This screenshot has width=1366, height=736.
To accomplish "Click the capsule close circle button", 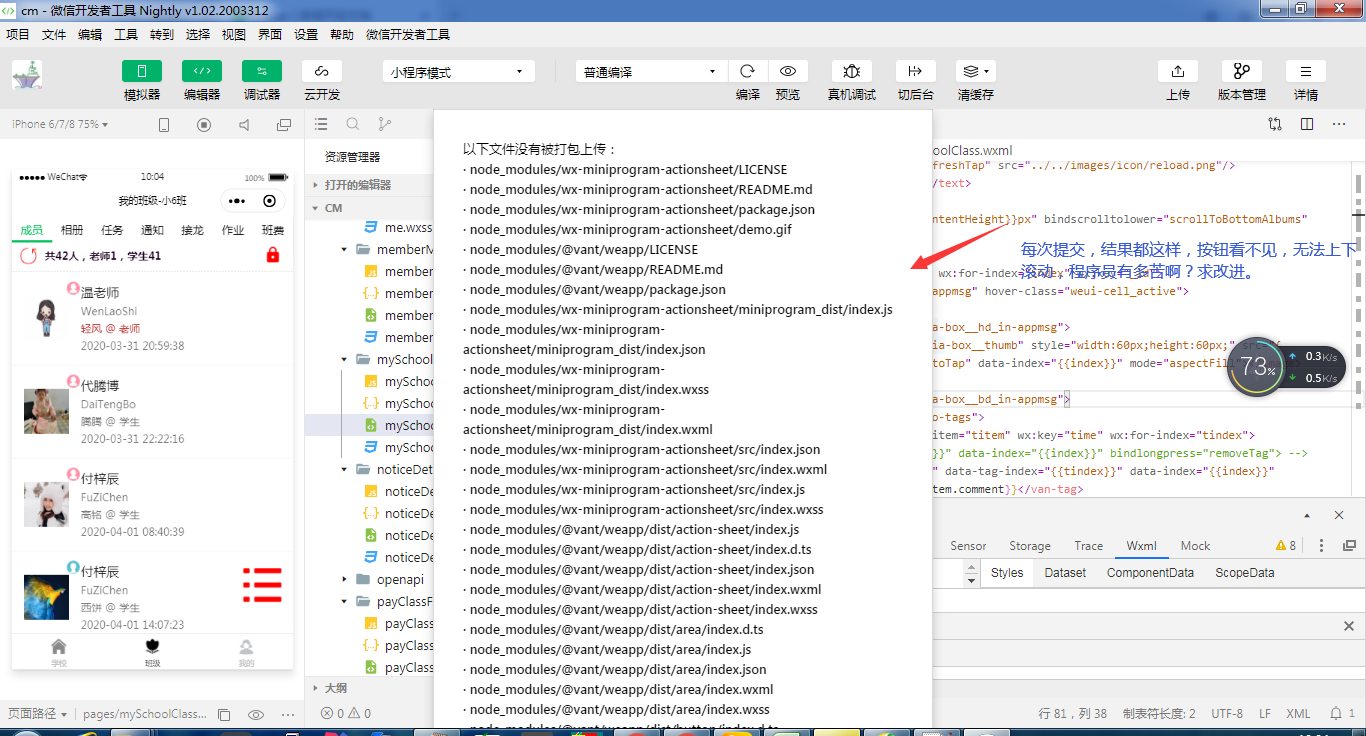I will [x=268, y=201].
